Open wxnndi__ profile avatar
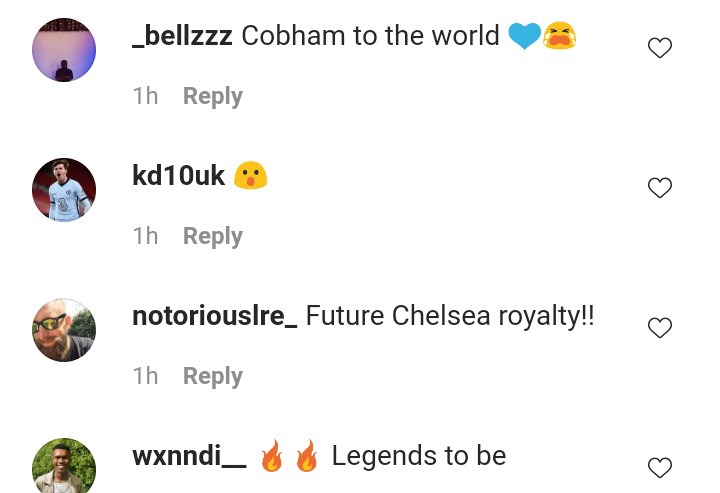This screenshot has width=720, height=493. coord(64,465)
